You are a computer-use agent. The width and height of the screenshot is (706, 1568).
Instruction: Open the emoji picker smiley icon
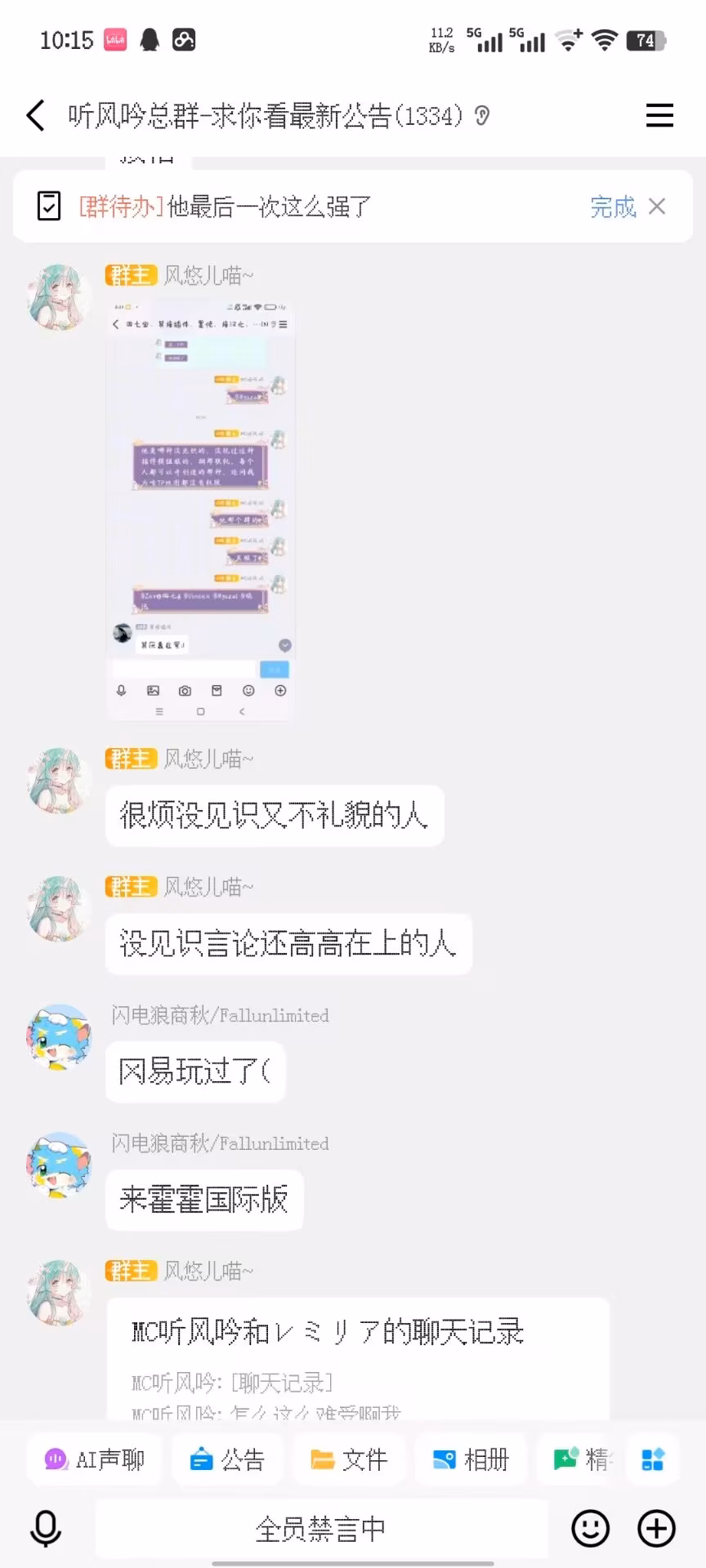click(590, 1528)
